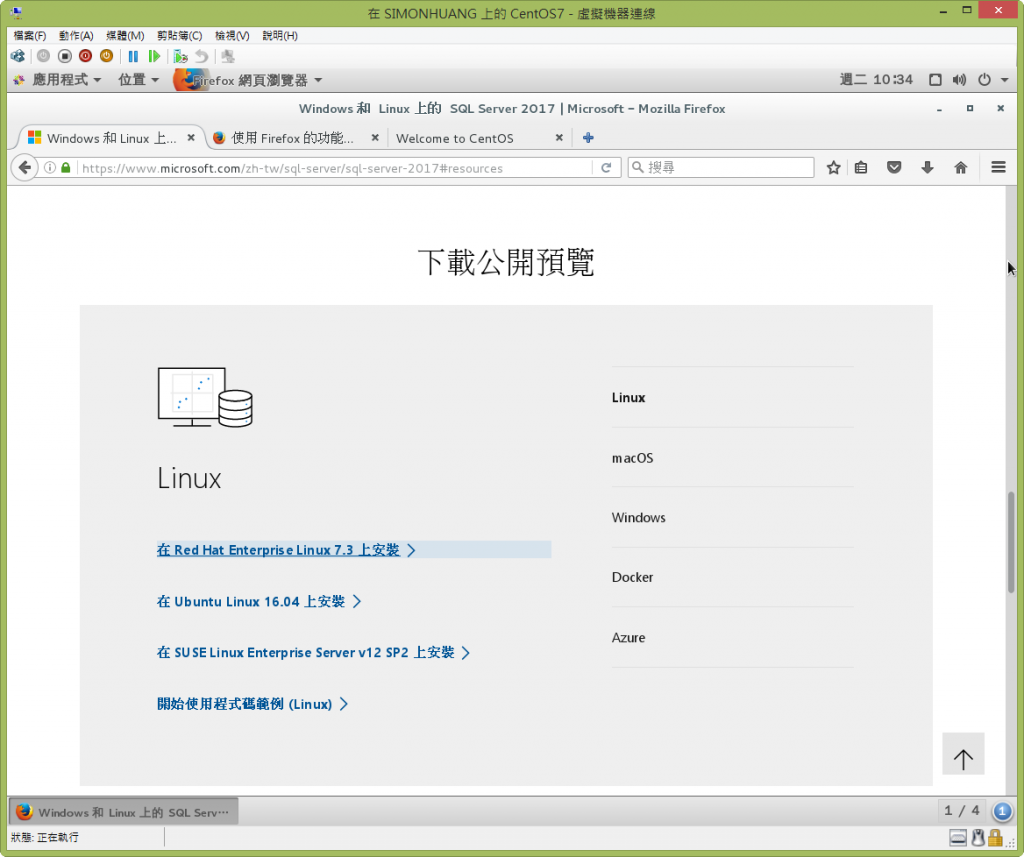Click the Firefox back arrow button

tap(25, 168)
